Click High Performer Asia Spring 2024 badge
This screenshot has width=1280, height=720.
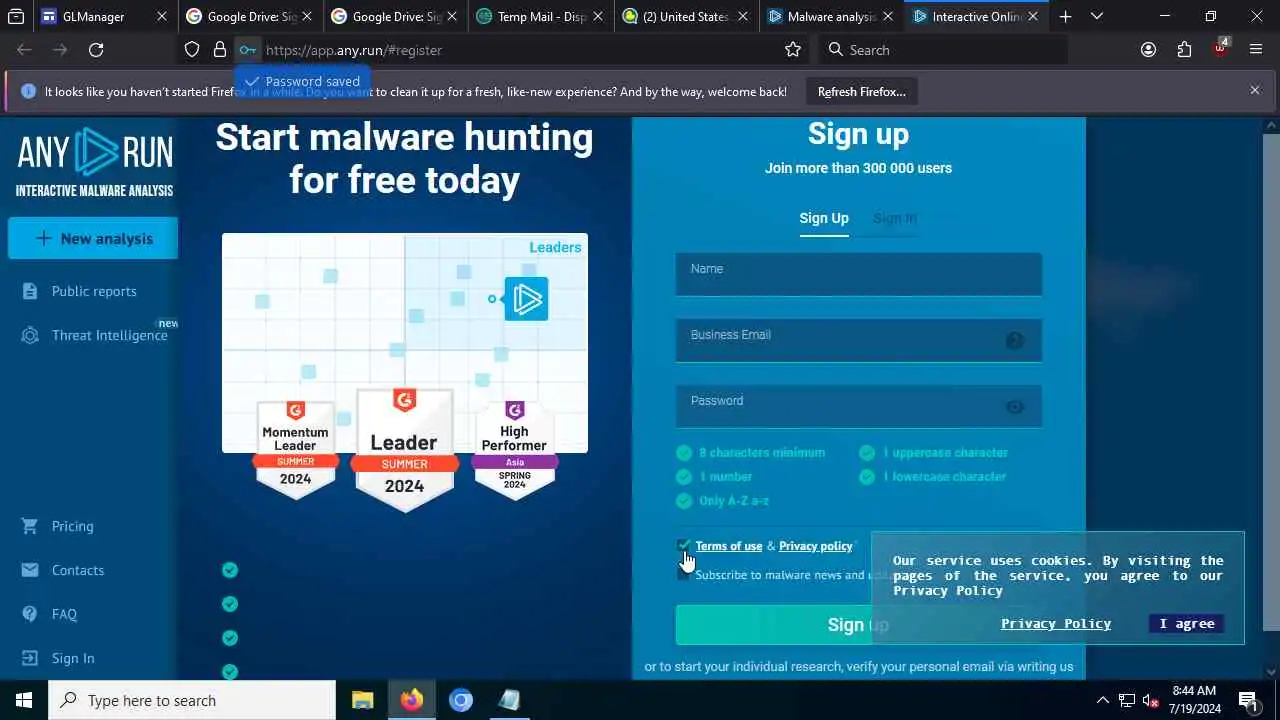pyautogui.click(x=514, y=448)
